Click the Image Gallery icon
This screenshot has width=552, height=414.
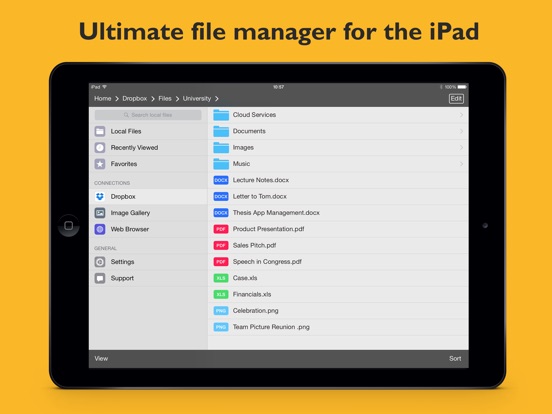pos(100,213)
